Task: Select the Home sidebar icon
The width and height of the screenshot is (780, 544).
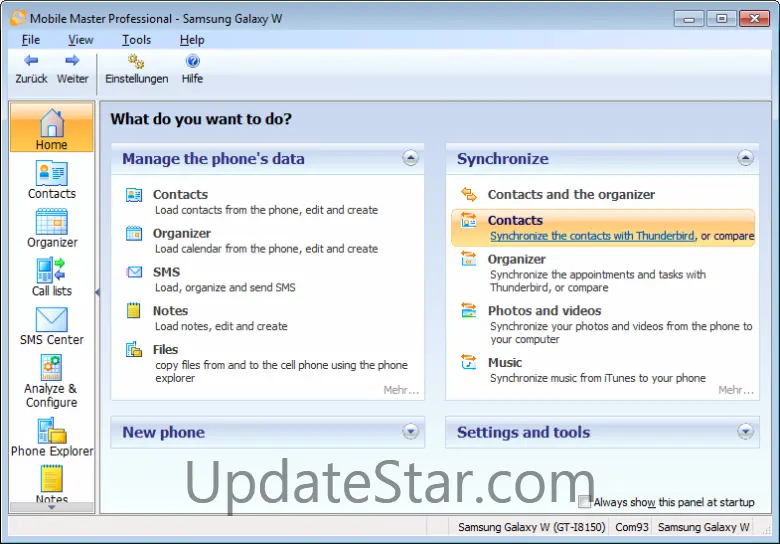Action: point(52,128)
